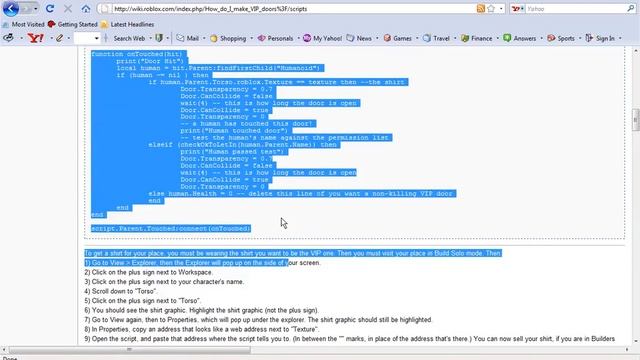Select the wiki.roblox.com address bar URL
The height and width of the screenshot is (360, 640).
210,9
